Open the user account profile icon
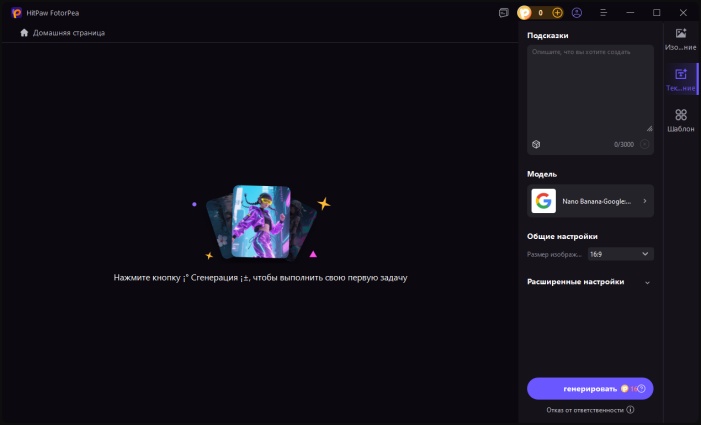The width and height of the screenshot is (701, 425). pyautogui.click(x=577, y=13)
